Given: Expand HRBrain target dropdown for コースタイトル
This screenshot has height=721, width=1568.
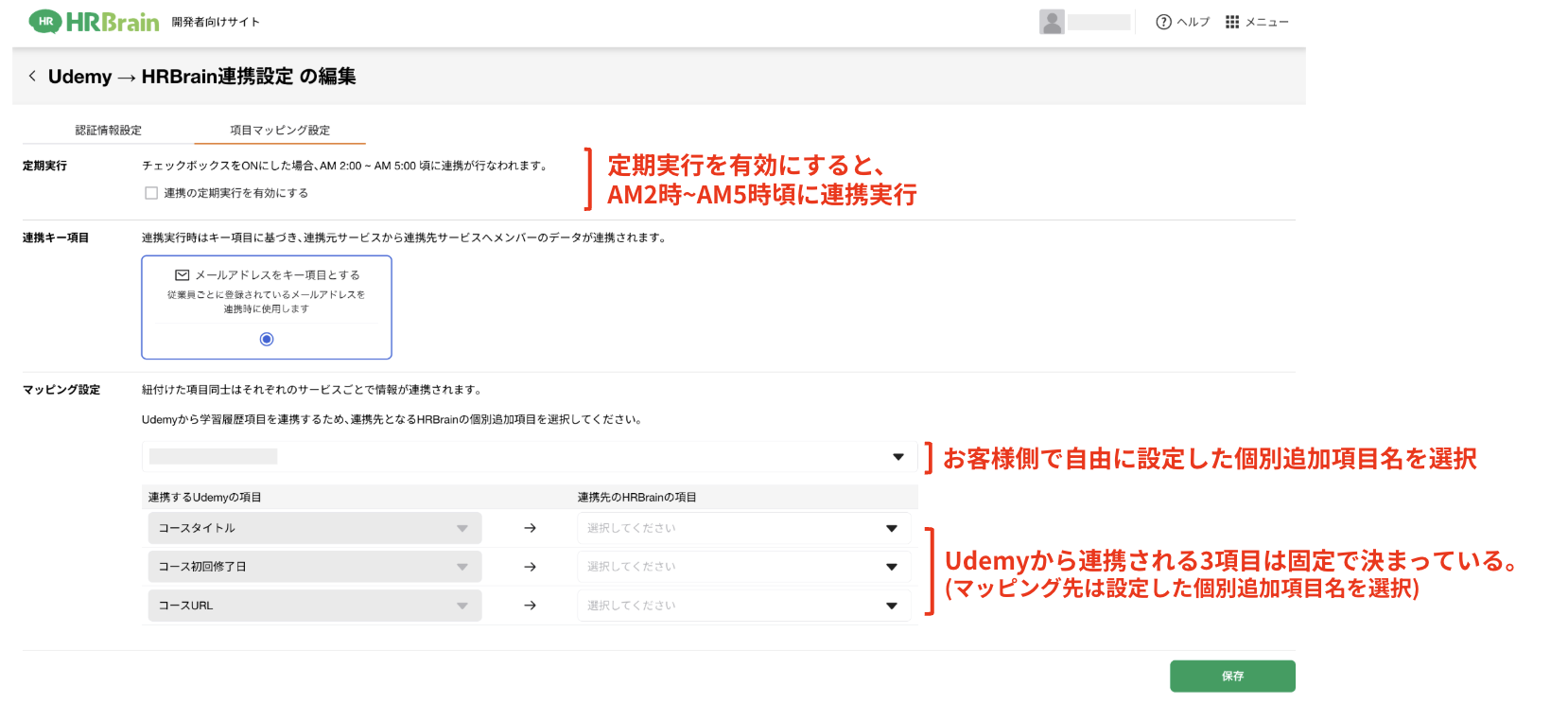Looking at the screenshot, I should tap(742, 528).
